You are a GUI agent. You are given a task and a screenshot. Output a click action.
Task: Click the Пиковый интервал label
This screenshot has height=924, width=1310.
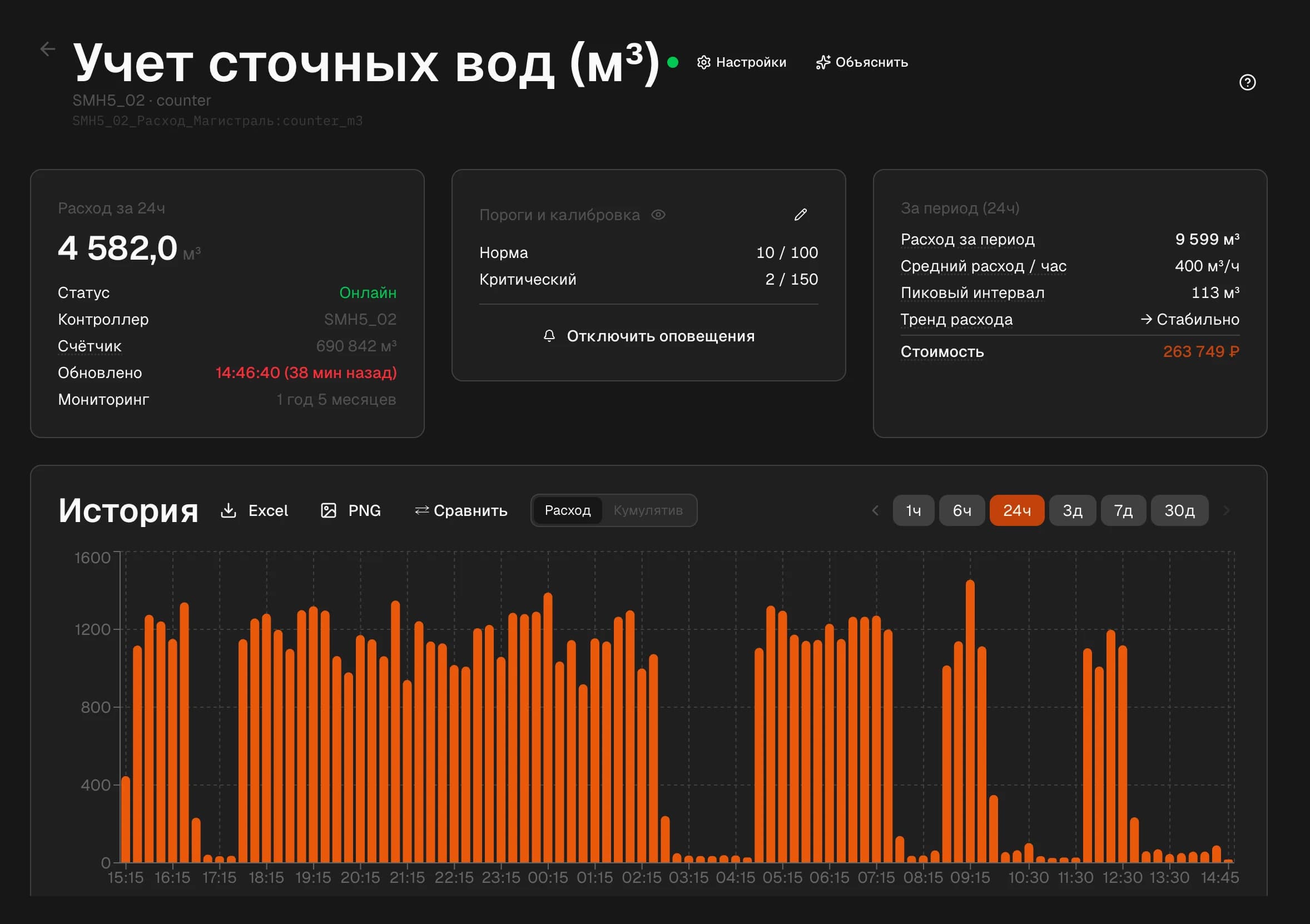click(972, 292)
